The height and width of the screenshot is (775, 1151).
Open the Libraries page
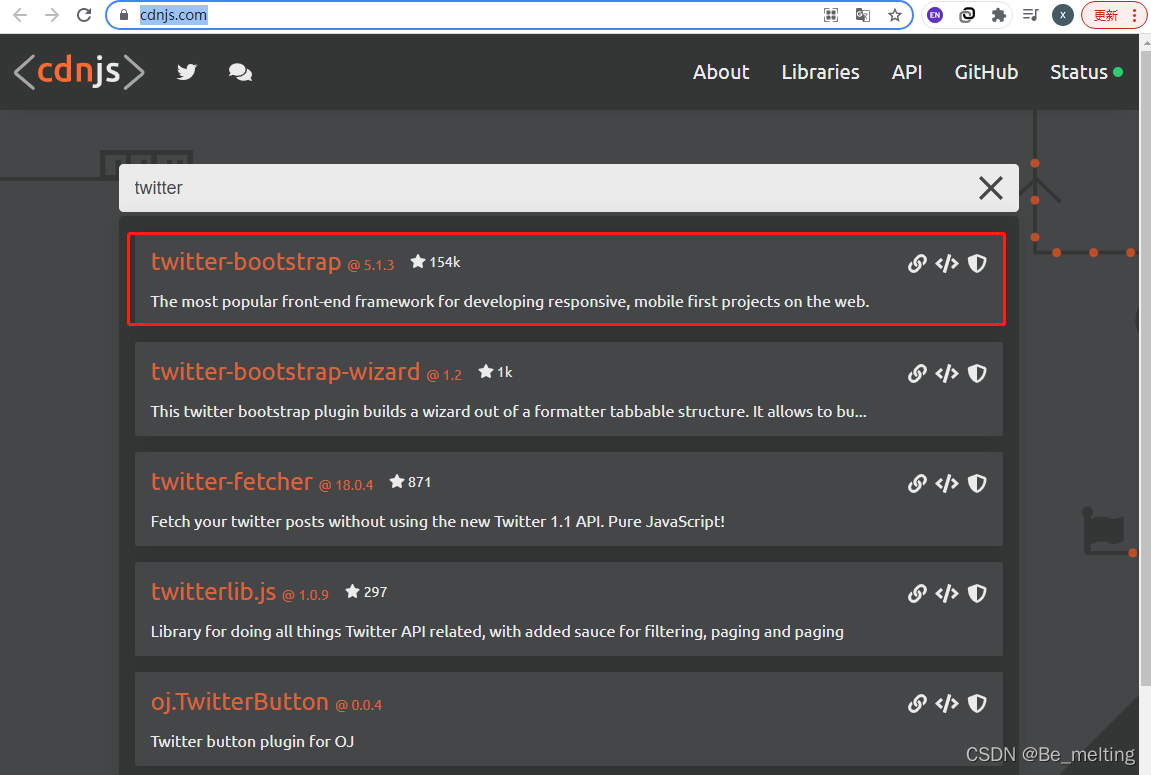pyautogui.click(x=820, y=72)
